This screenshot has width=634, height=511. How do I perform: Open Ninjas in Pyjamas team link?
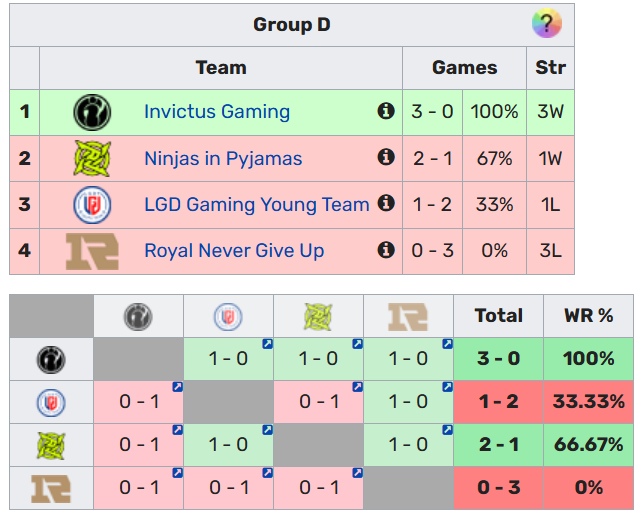pos(223,158)
